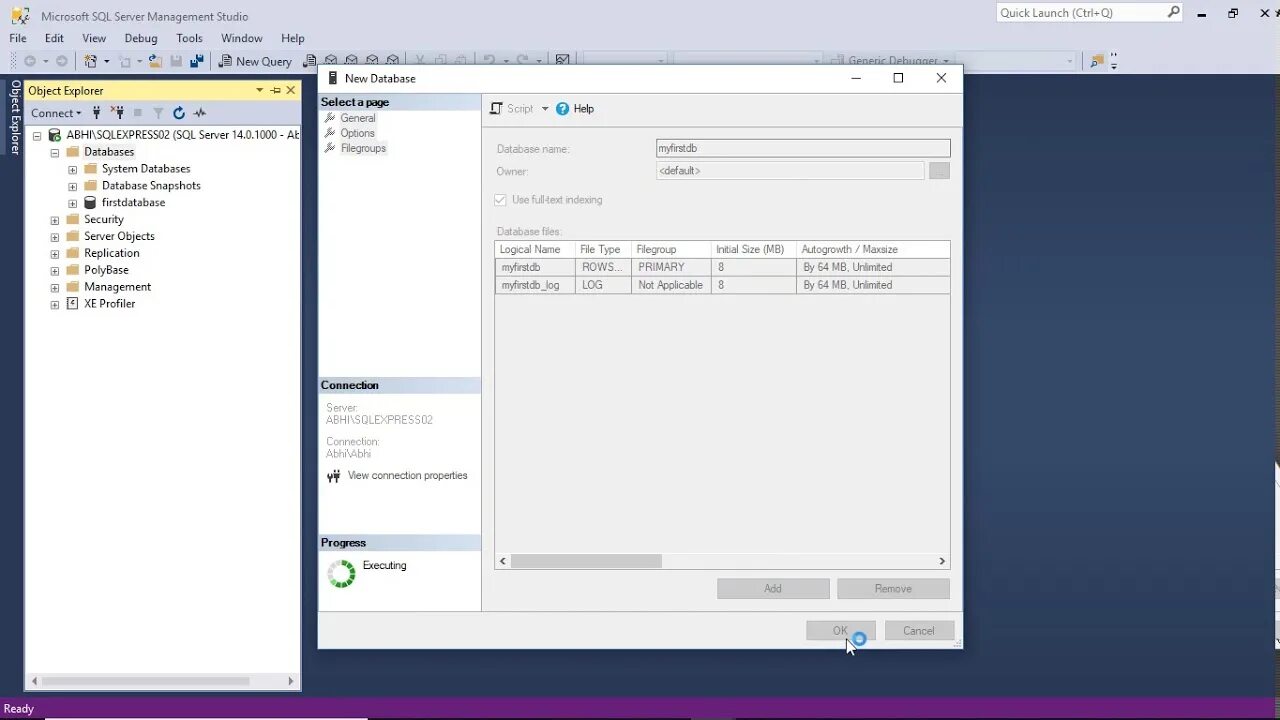Click the Add button
Image resolution: width=1280 pixels, height=720 pixels.
click(x=773, y=589)
